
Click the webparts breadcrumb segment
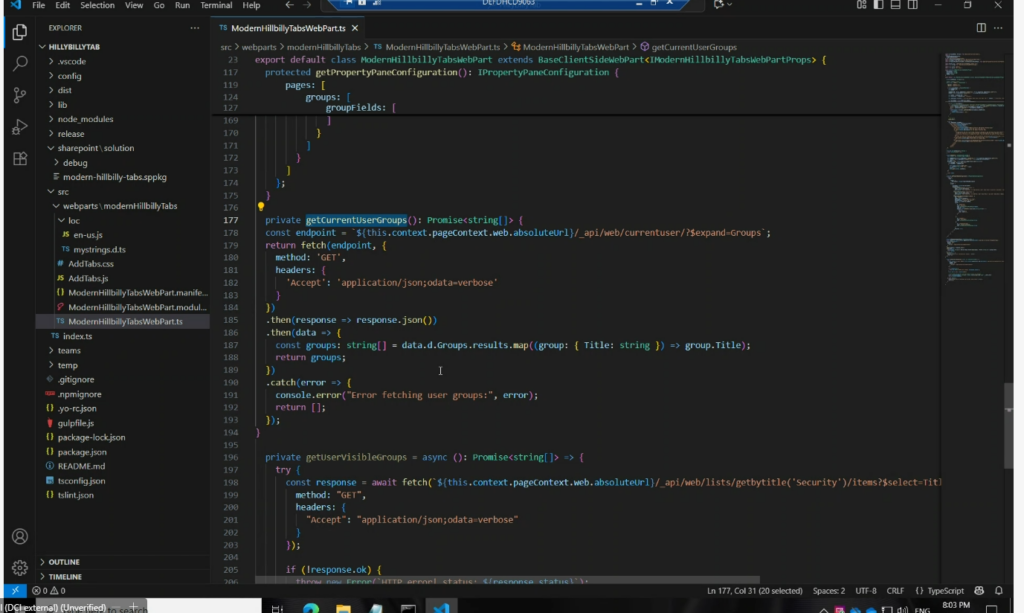259,47
